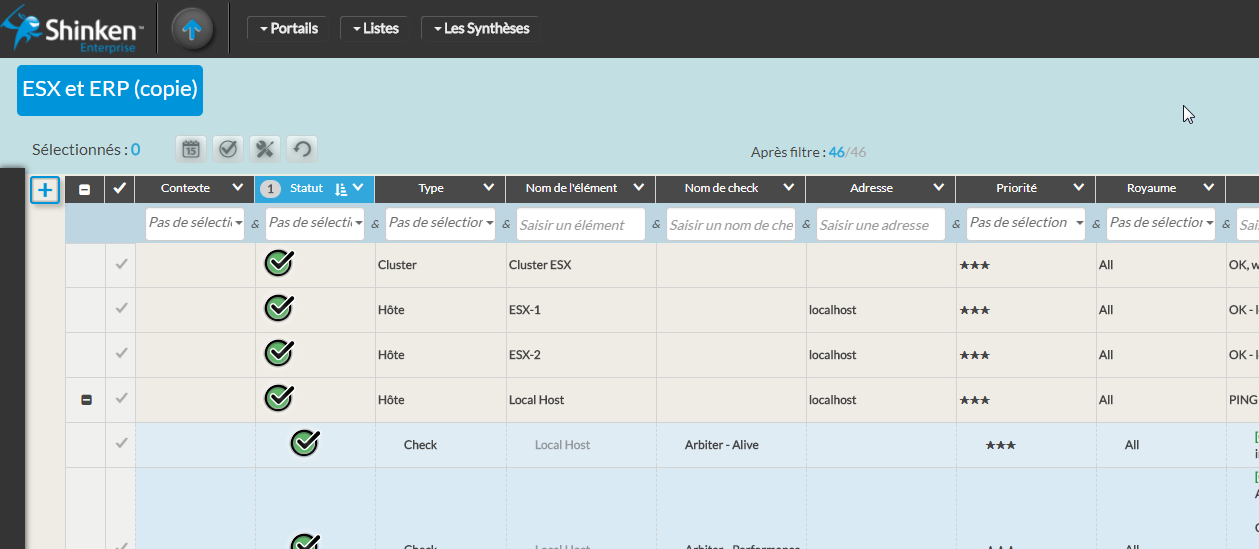
Task: Collapse the Local Host row checks
Action: [x=86, y=400]
